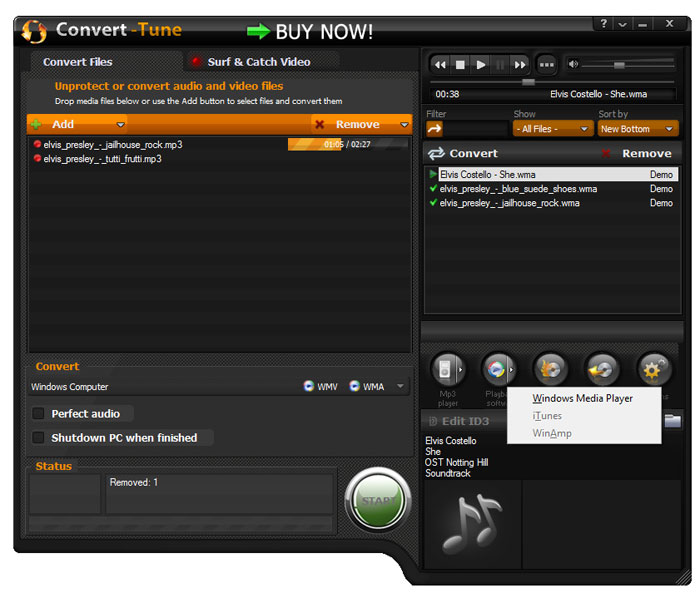This screenshot has width=700, height=598.
Task: Click the red dot beside tutti_frutti.mp3
Action: click(x=38, y=158)
